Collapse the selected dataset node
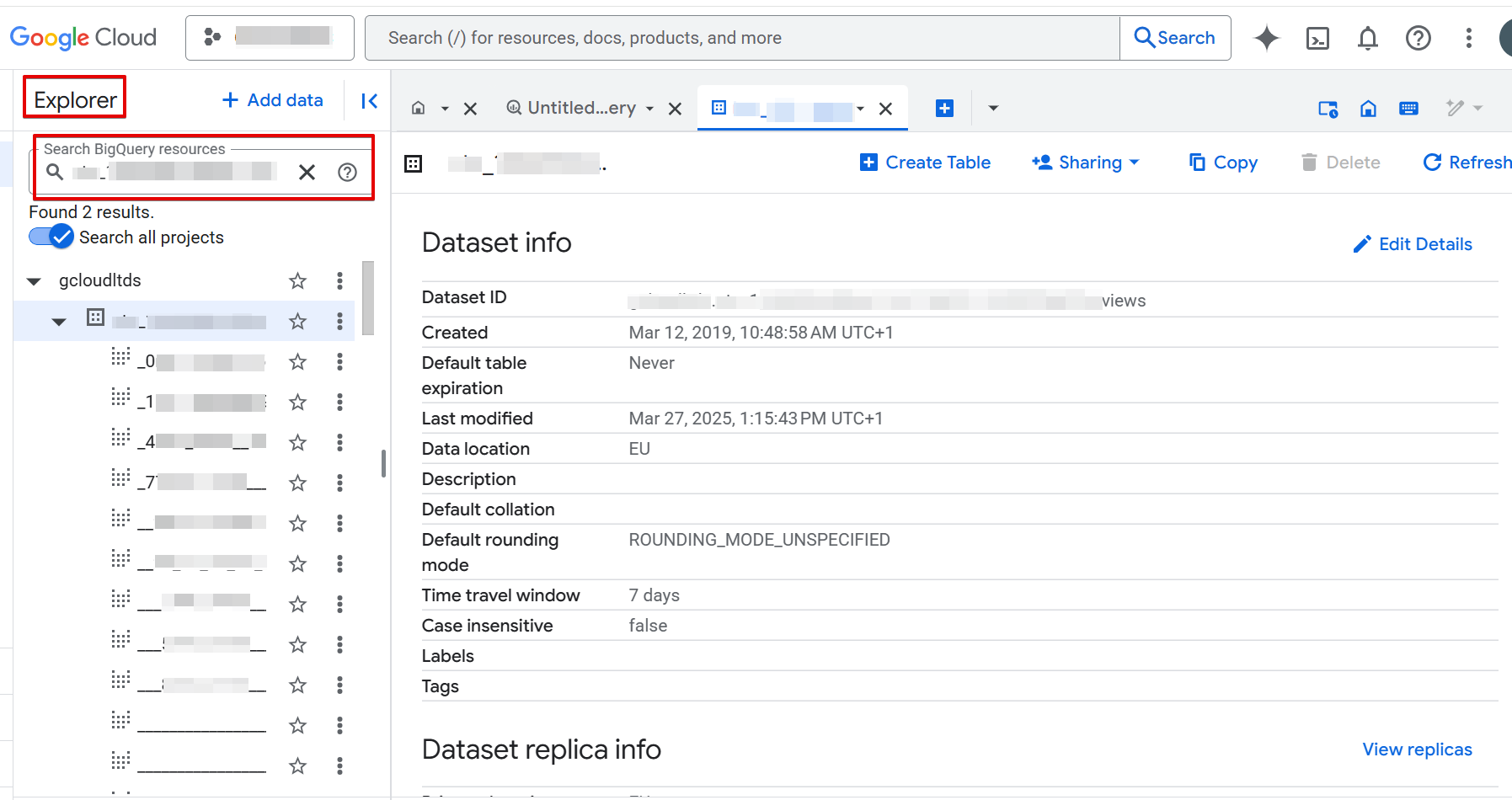The height and width of the screenshot is (800, 1512). [x=59, y=322]
